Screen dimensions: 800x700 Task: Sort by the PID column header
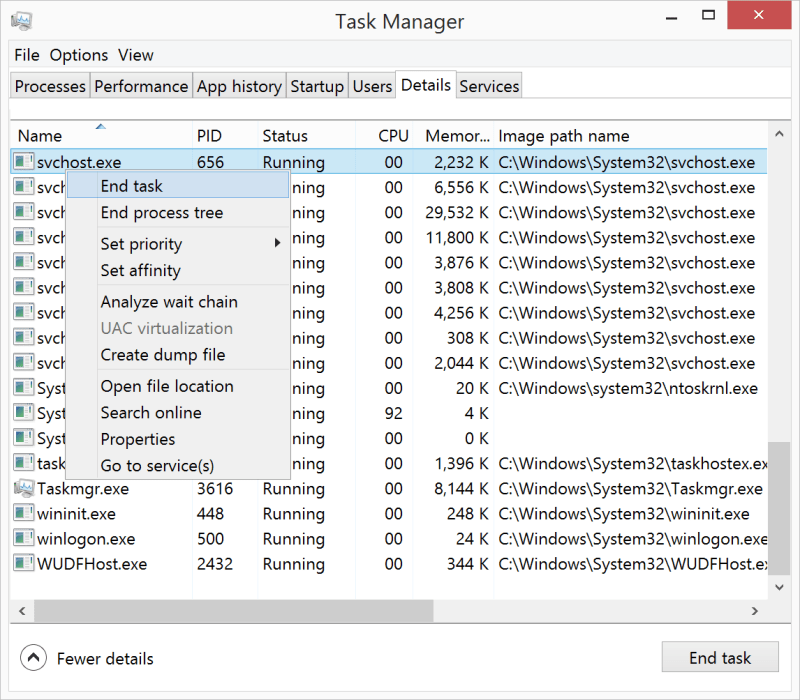[225, 136]
